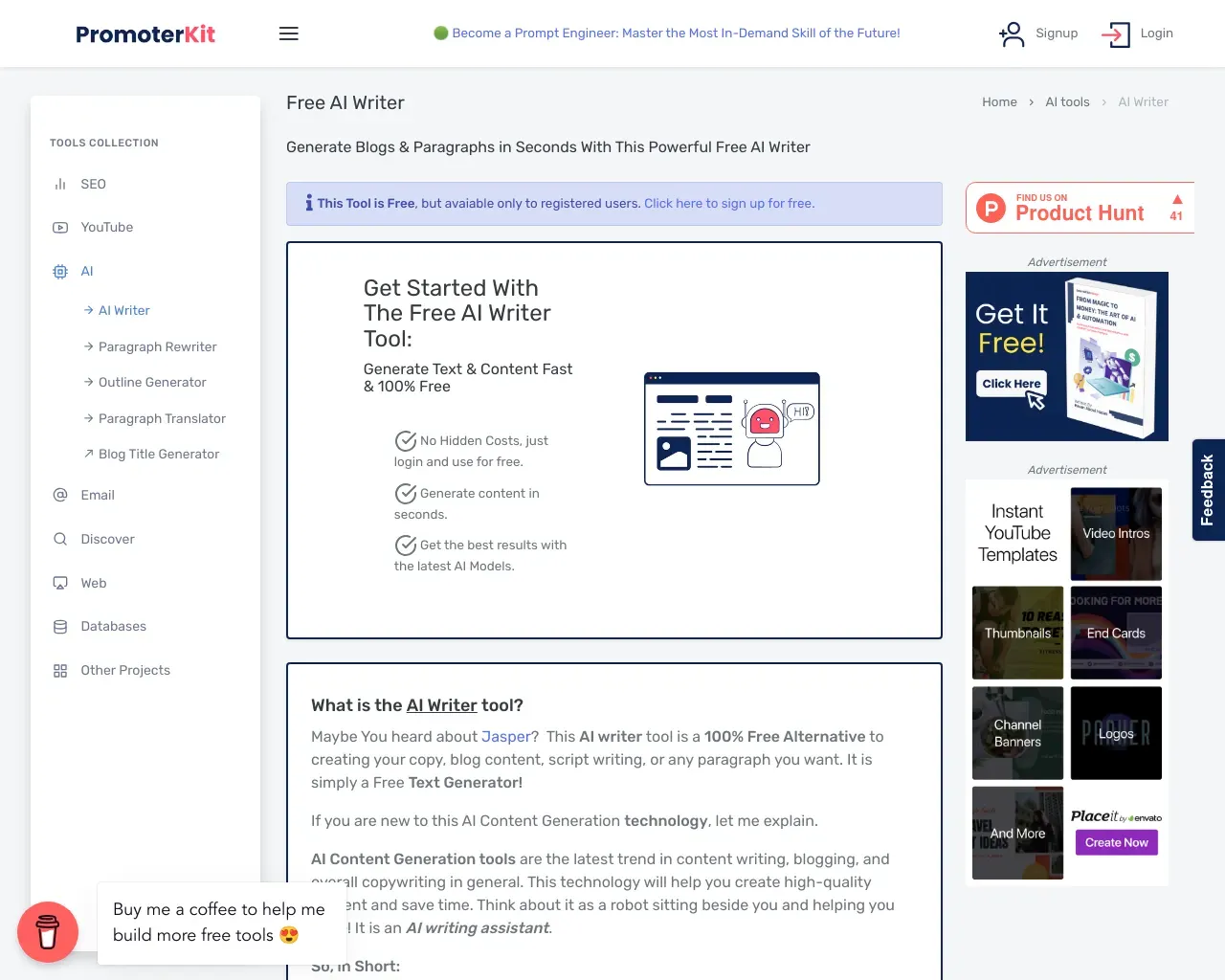
Task: Click the YouTube play icon in sidebar
Action: pyautogui.click(x=60, y=228)
